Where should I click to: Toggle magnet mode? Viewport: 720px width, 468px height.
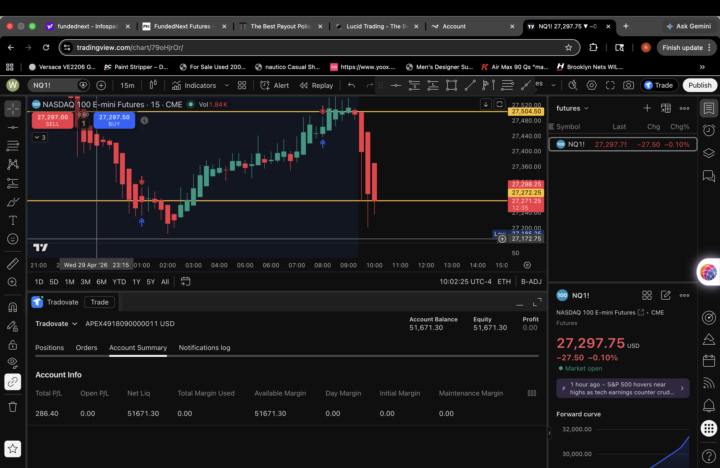12,307
